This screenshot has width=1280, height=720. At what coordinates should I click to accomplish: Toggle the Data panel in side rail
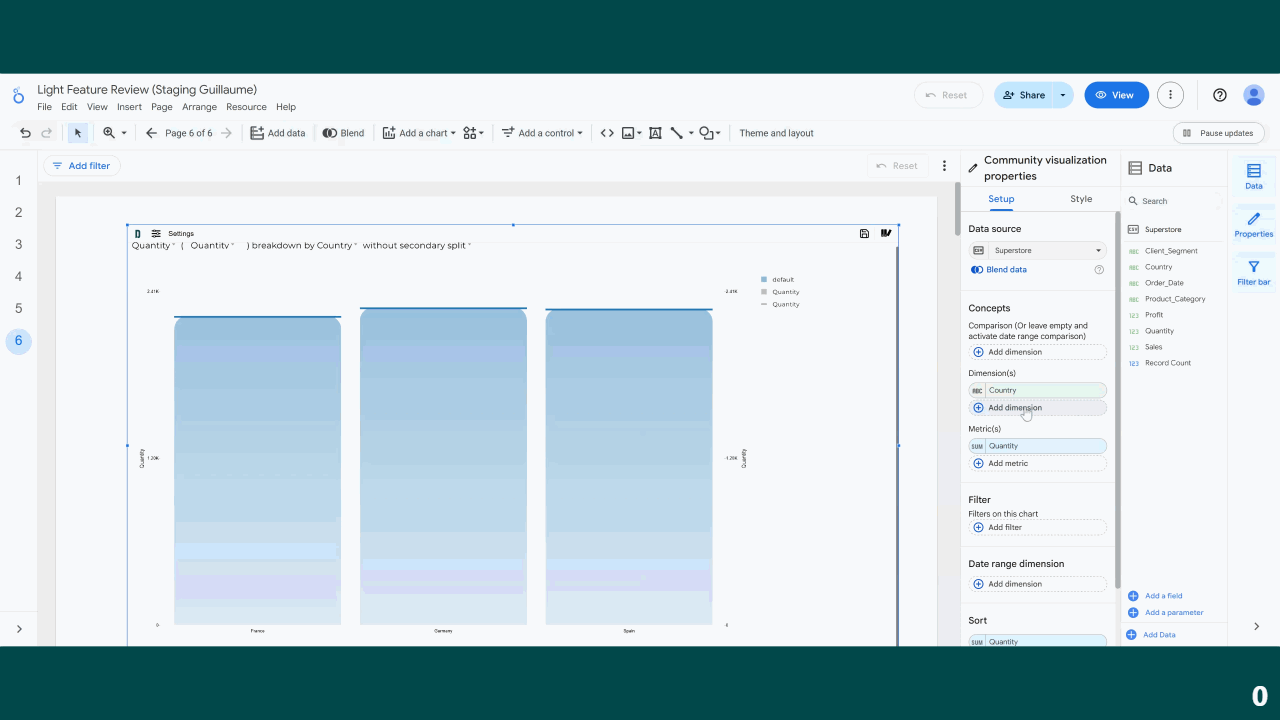(1253, 176)
